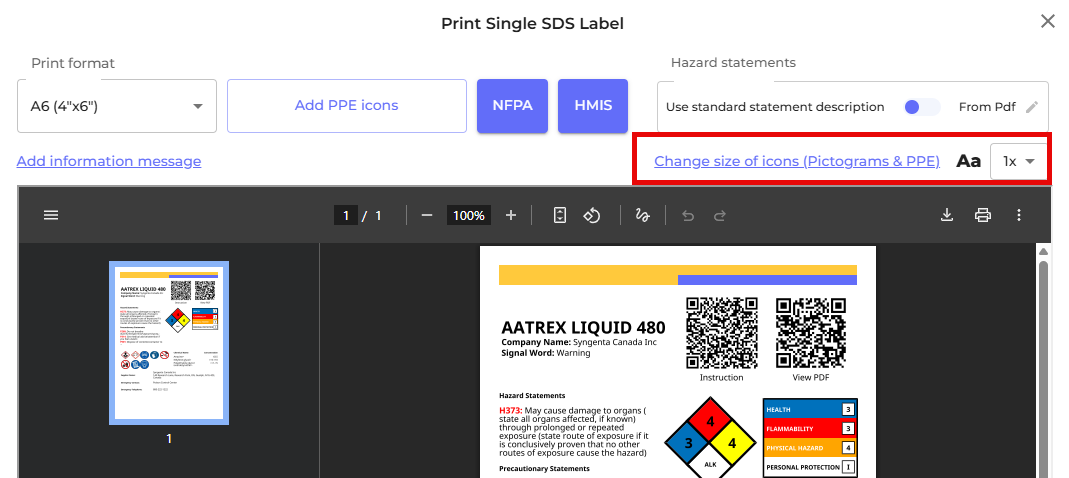1069x478 pixels.
Task: Click the NFPA button
Action: 512,106
